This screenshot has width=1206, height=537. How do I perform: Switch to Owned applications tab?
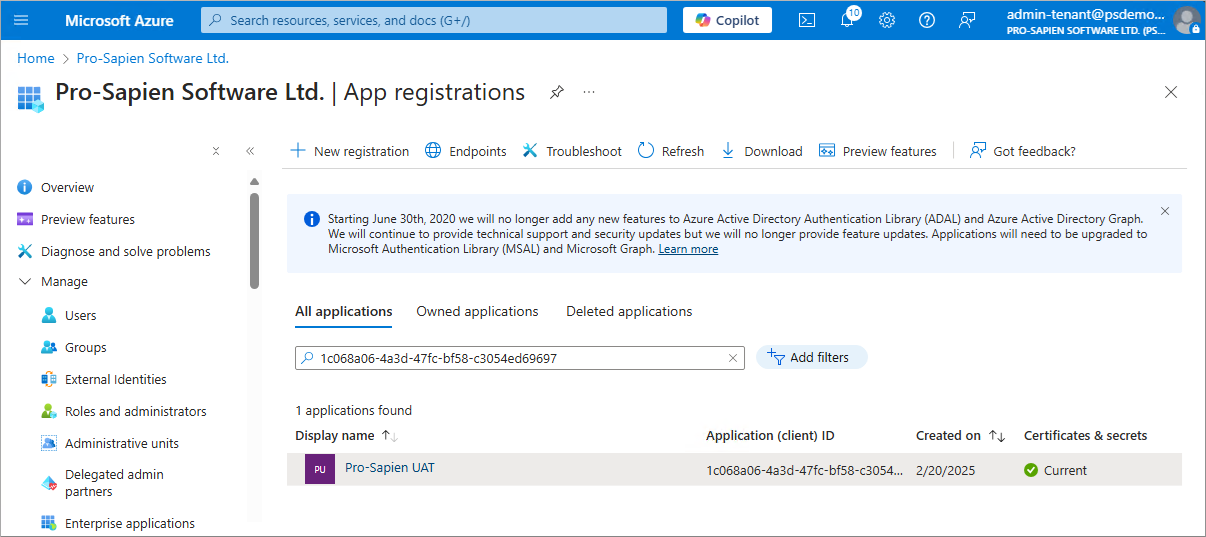[x=477, y=312]
